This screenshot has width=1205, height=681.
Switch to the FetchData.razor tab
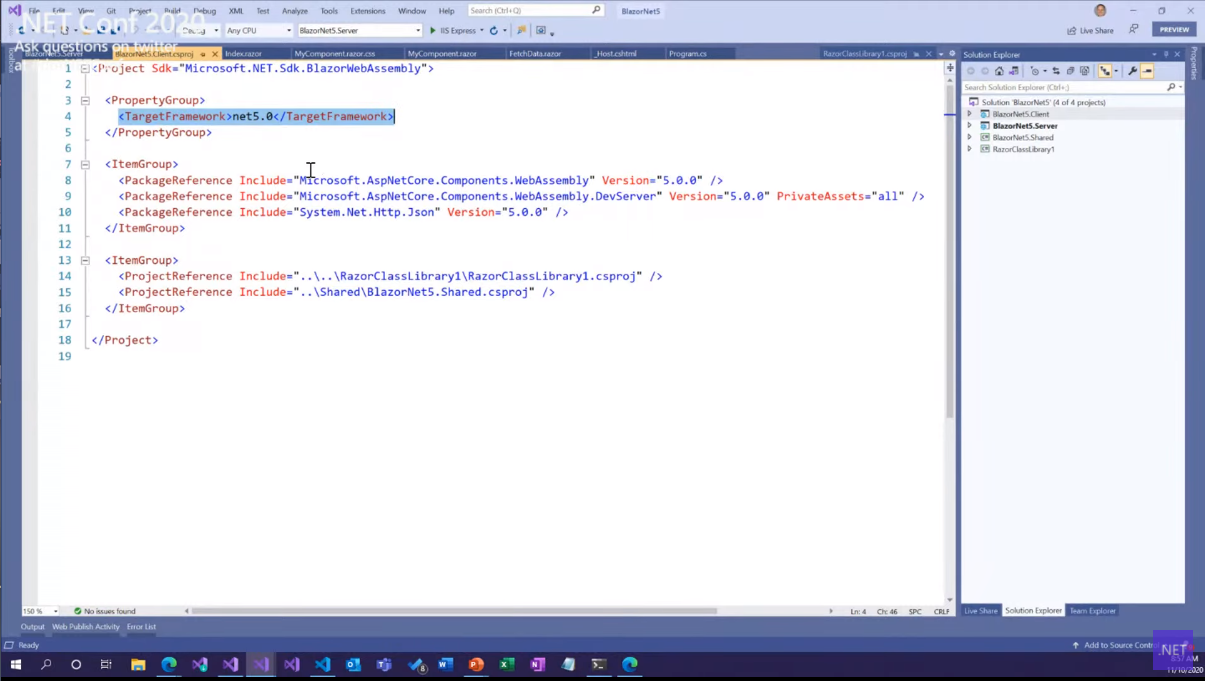535,53
